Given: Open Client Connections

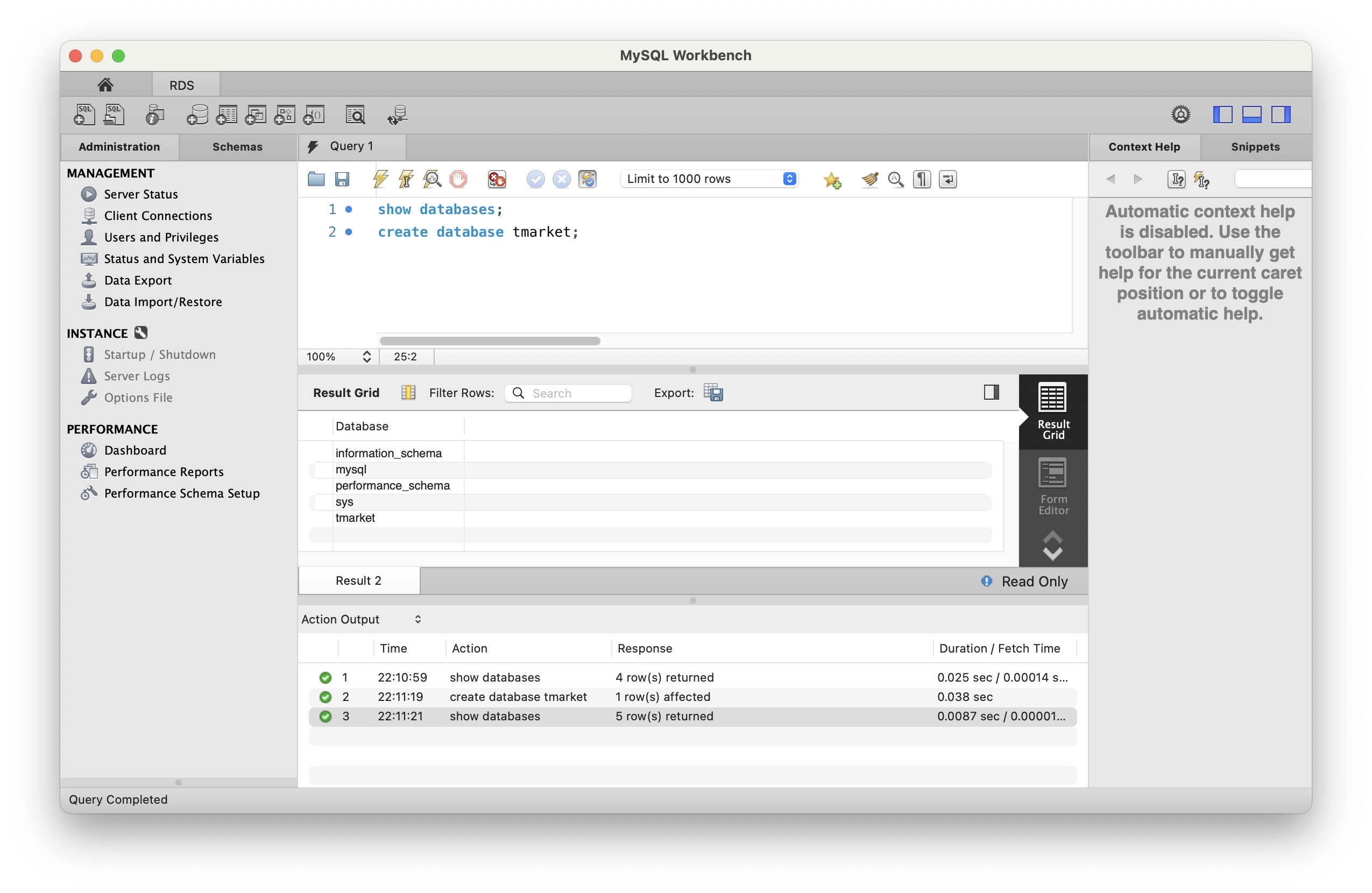Looking at the screenshot, I should coord(158,216).
